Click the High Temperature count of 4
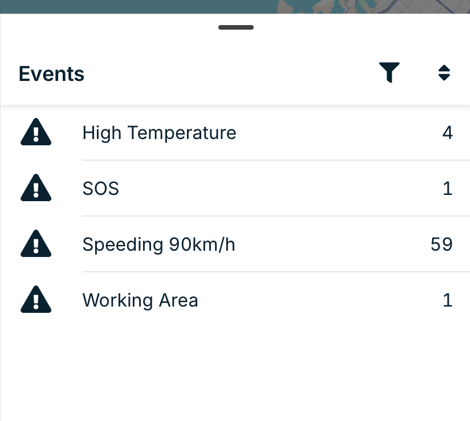The image size is (470, 421). pyautogui.click(x=447, y=133)
